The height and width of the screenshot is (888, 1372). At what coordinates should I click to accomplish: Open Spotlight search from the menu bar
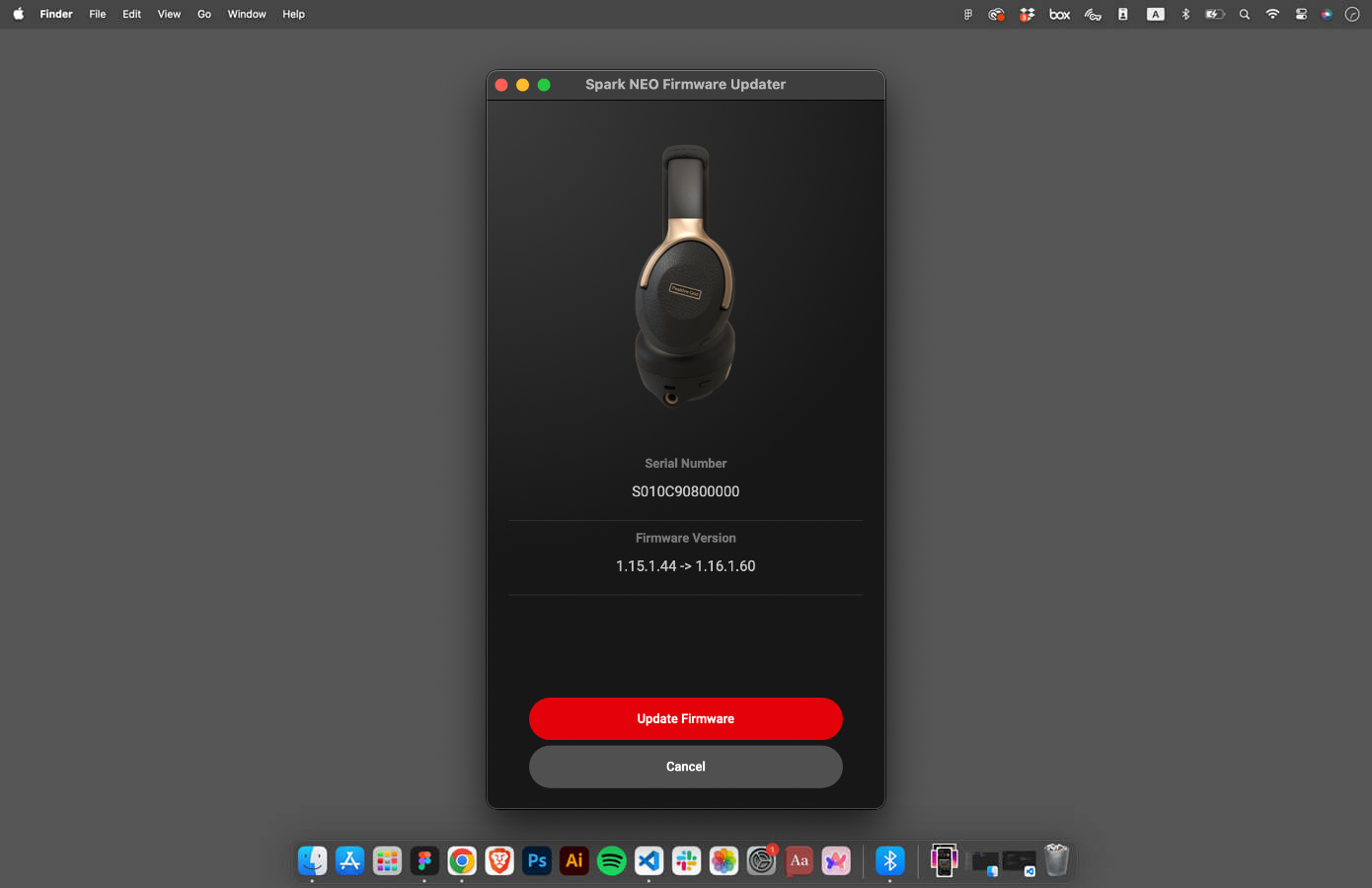(1245, 14)
